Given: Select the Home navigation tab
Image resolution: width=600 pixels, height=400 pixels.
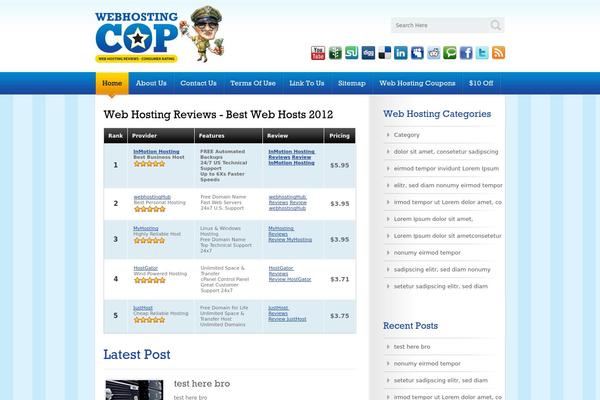Looking at the screenshot, I should (x=112, y=83).
